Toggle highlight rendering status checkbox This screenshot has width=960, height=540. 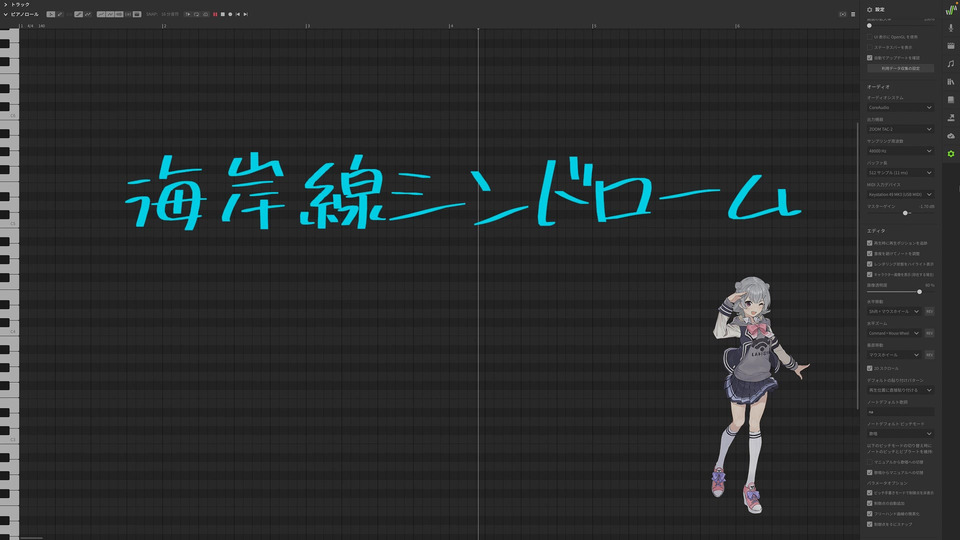(x=869, y=264)
